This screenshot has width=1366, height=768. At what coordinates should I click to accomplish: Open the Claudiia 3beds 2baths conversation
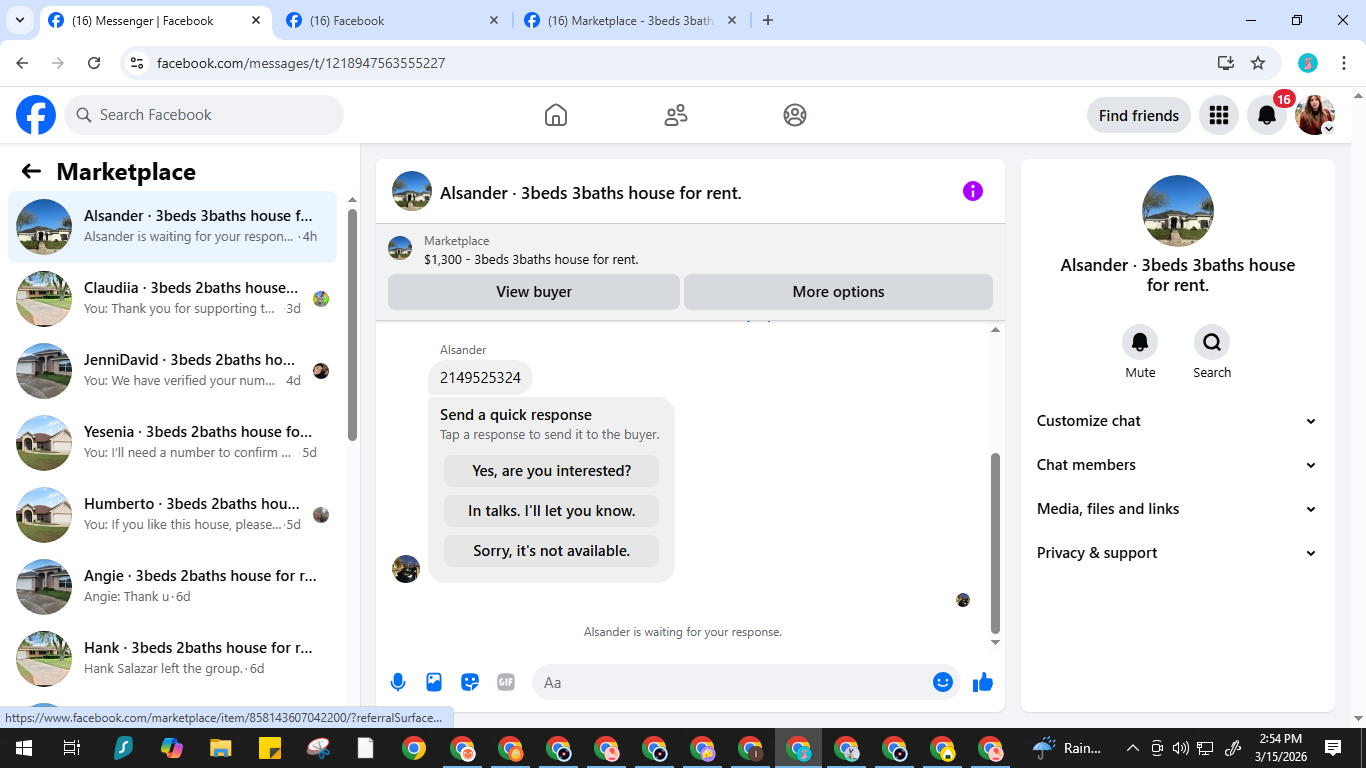(172, 299)
